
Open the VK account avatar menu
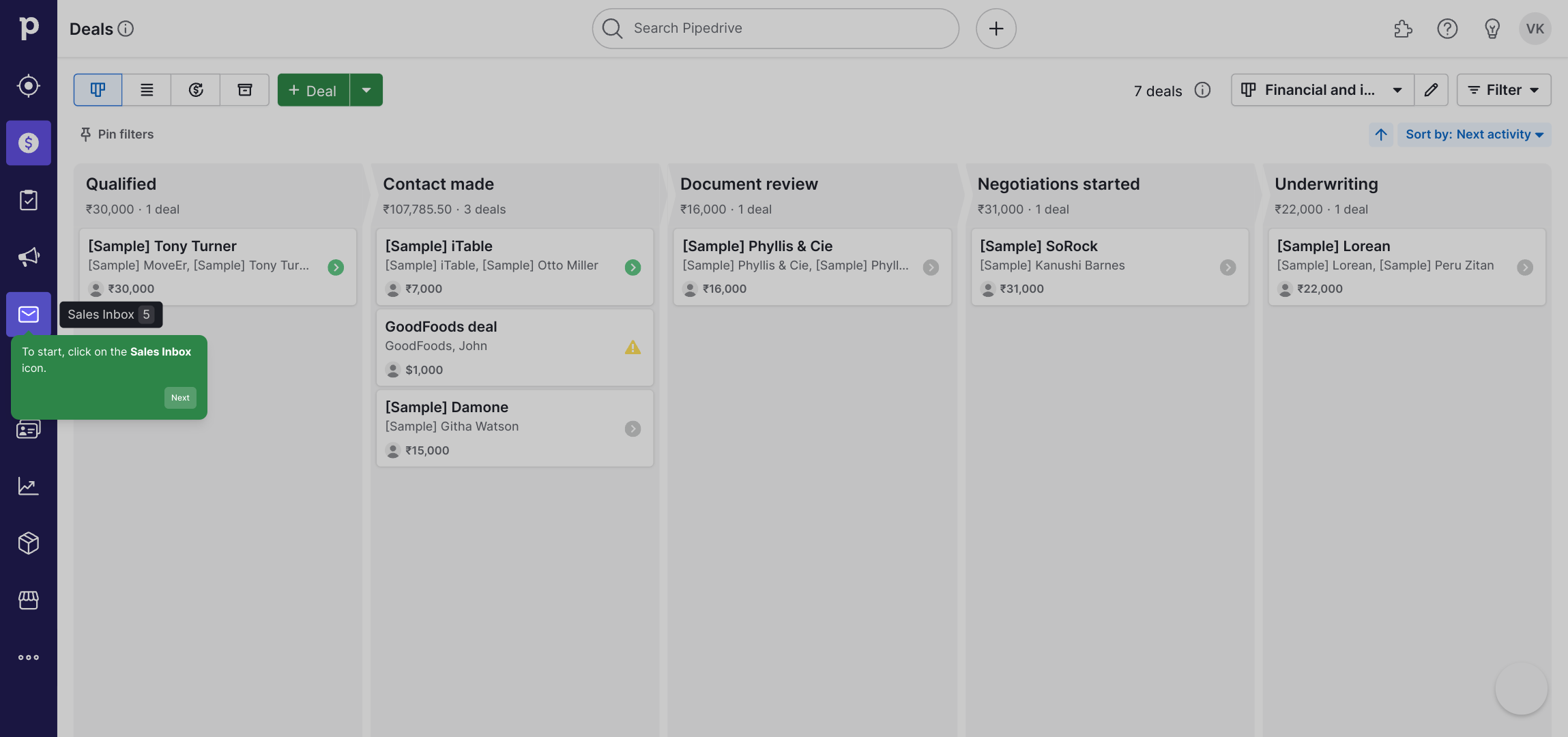coord(1535,29)
